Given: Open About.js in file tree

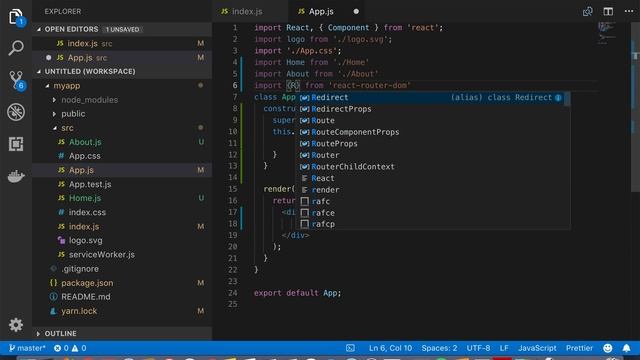Looking at the screenshot, I should [x=122, y=142].
